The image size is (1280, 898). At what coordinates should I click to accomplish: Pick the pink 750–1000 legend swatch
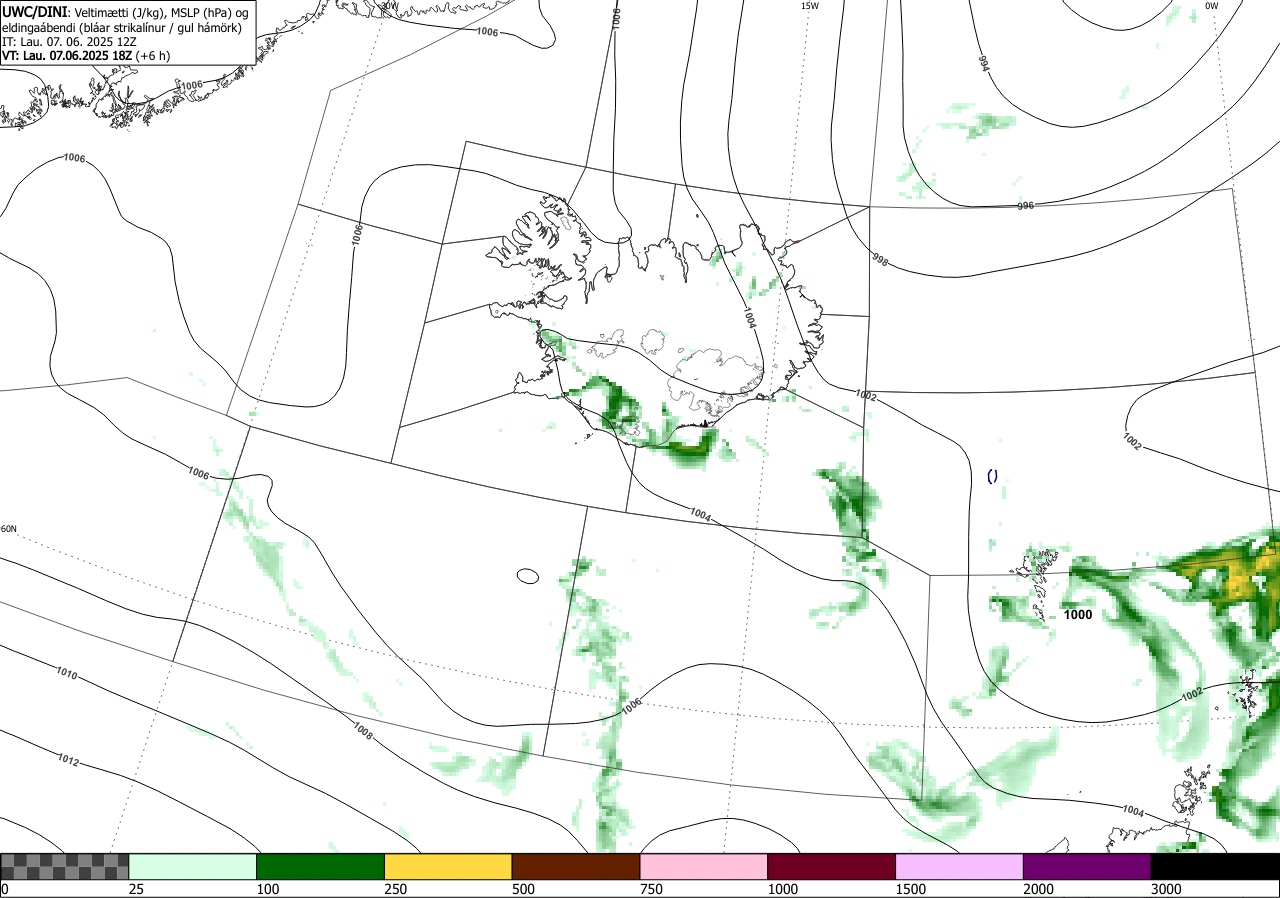(704, 866)
